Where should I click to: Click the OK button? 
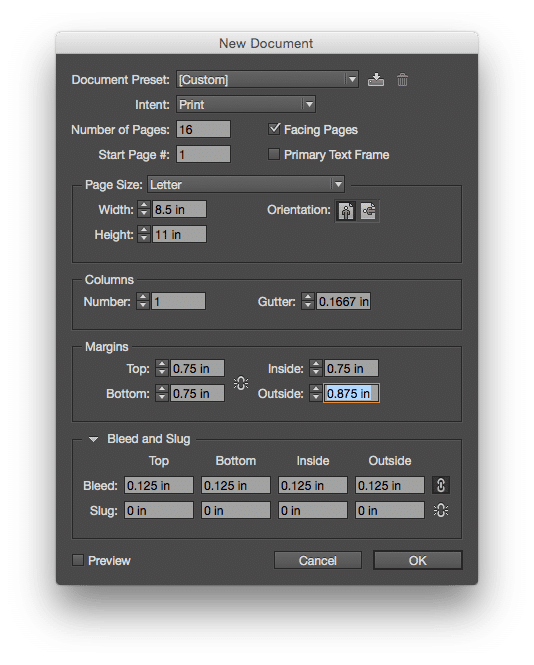[418, 560]
